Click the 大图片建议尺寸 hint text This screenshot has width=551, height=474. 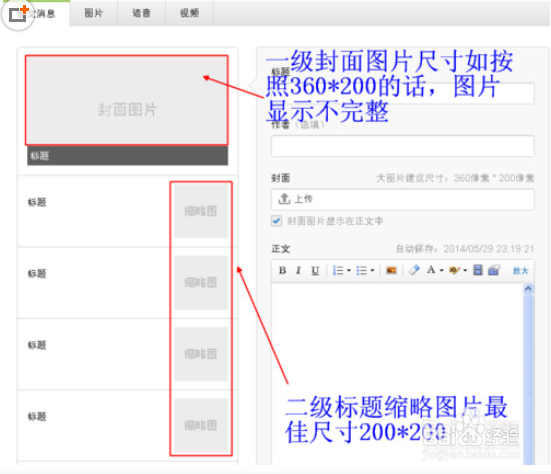pyautogui.click(x=455, y=178)
